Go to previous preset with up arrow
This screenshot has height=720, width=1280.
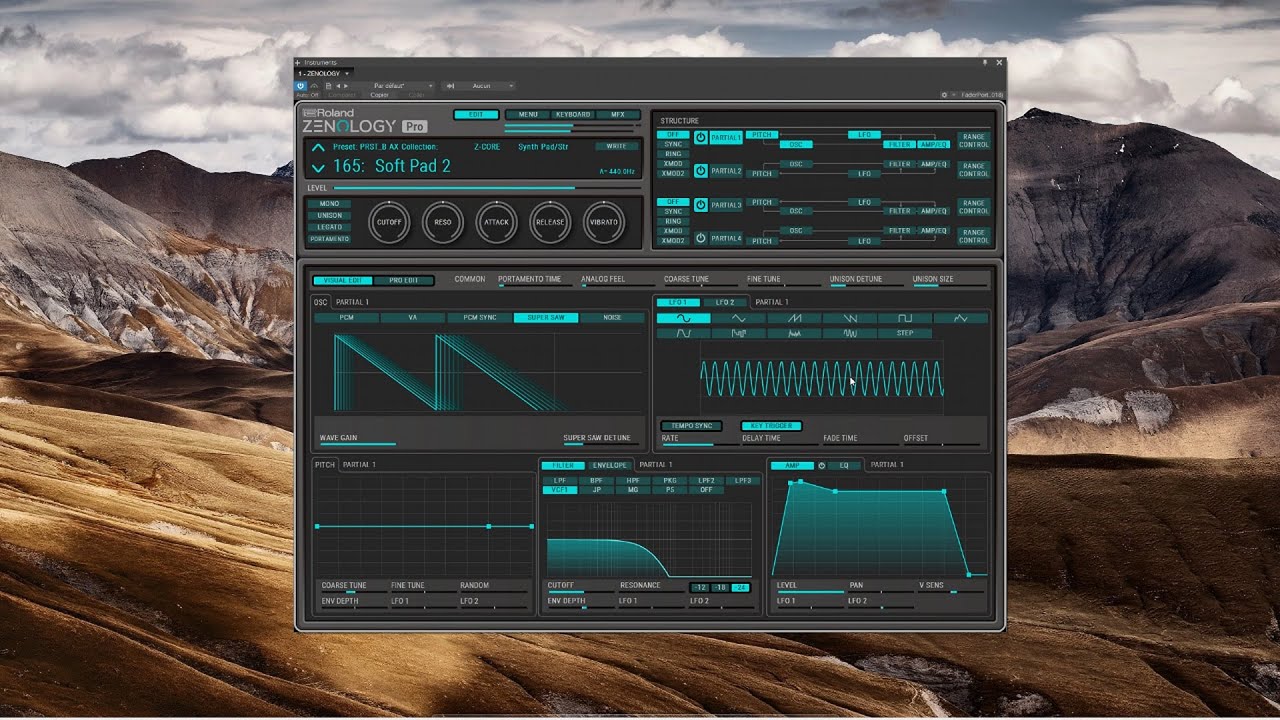click(318, 148)
